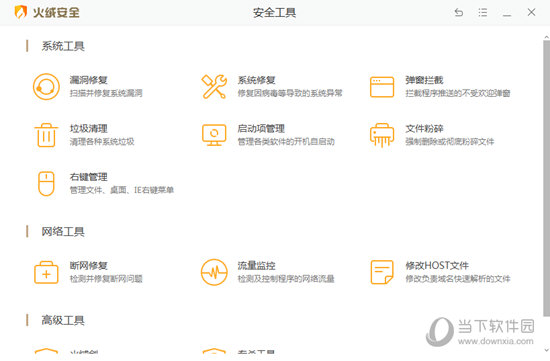Click description 强制删除或彻底粉碎文件

click(450, 141)
